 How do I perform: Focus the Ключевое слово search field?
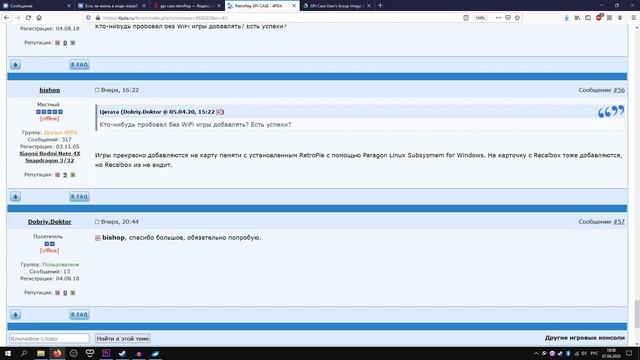tap(49, 338)
